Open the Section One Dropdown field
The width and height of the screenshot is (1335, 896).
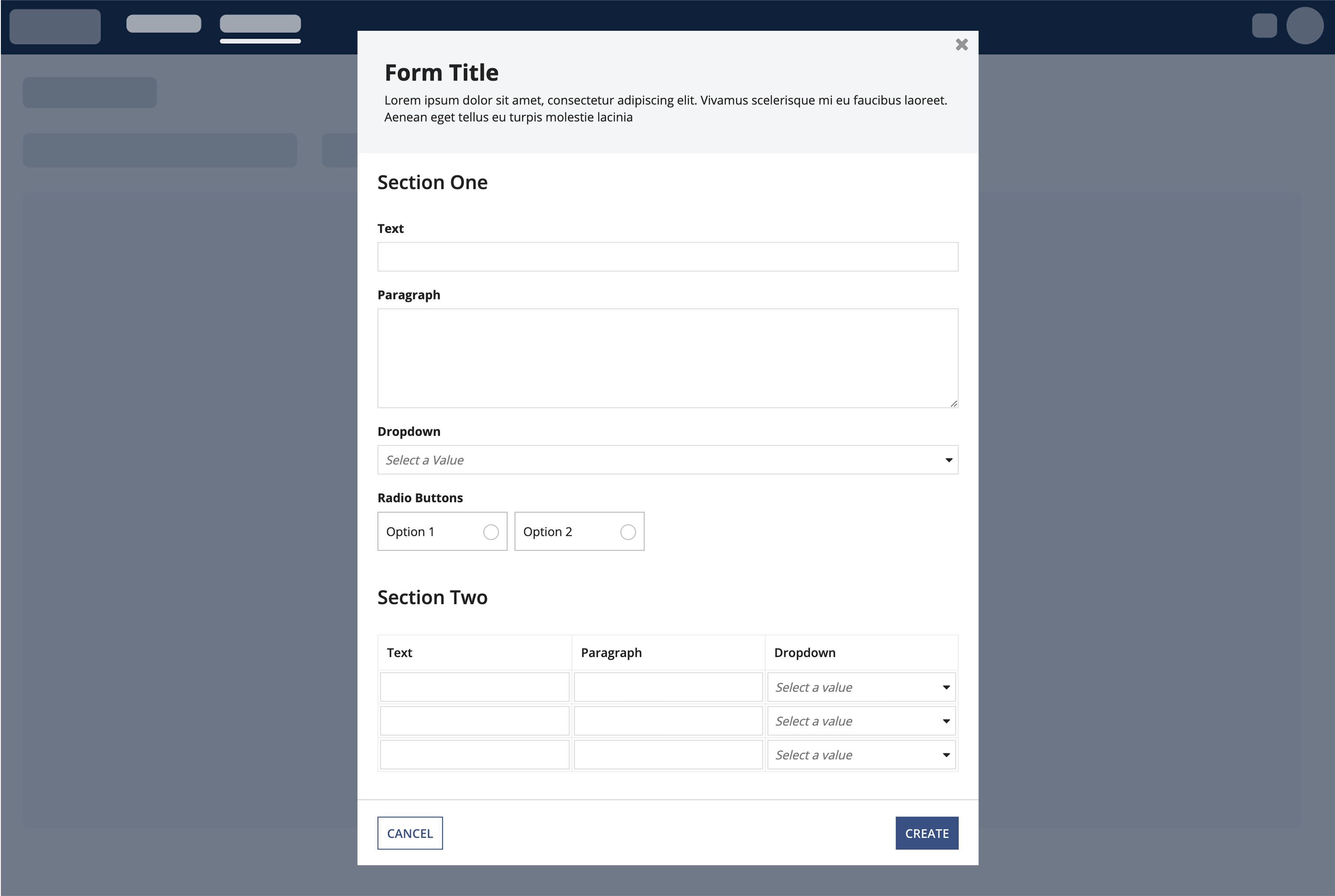[x=667, y=460]
